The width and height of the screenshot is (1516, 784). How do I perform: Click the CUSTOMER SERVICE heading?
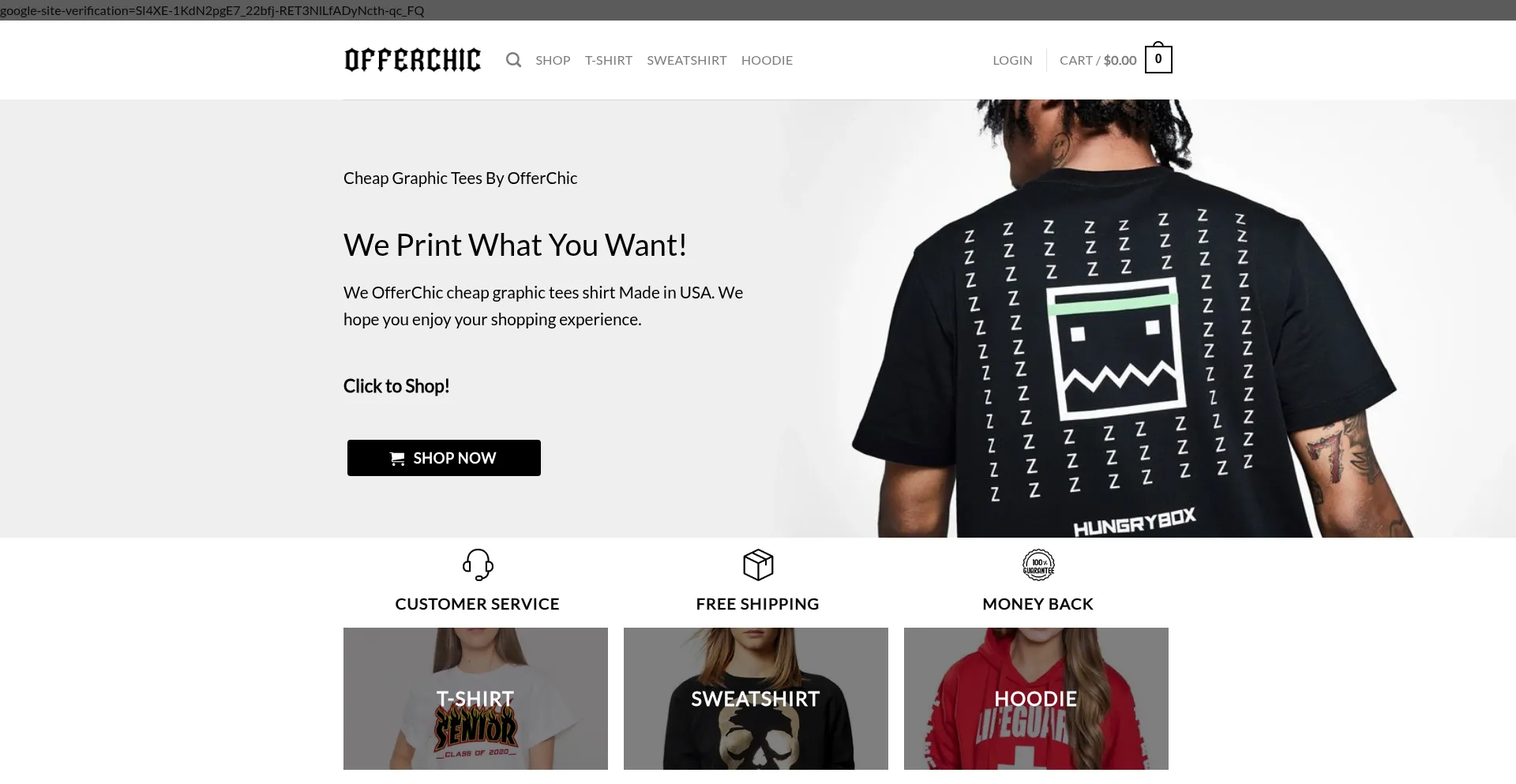[x=477, y=604]
